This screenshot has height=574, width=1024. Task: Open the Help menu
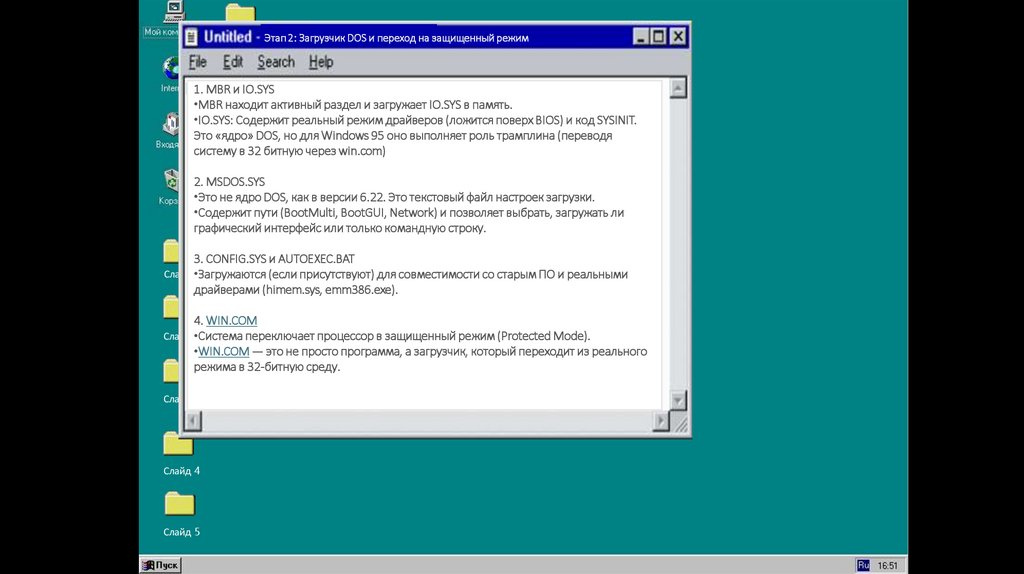321,62
